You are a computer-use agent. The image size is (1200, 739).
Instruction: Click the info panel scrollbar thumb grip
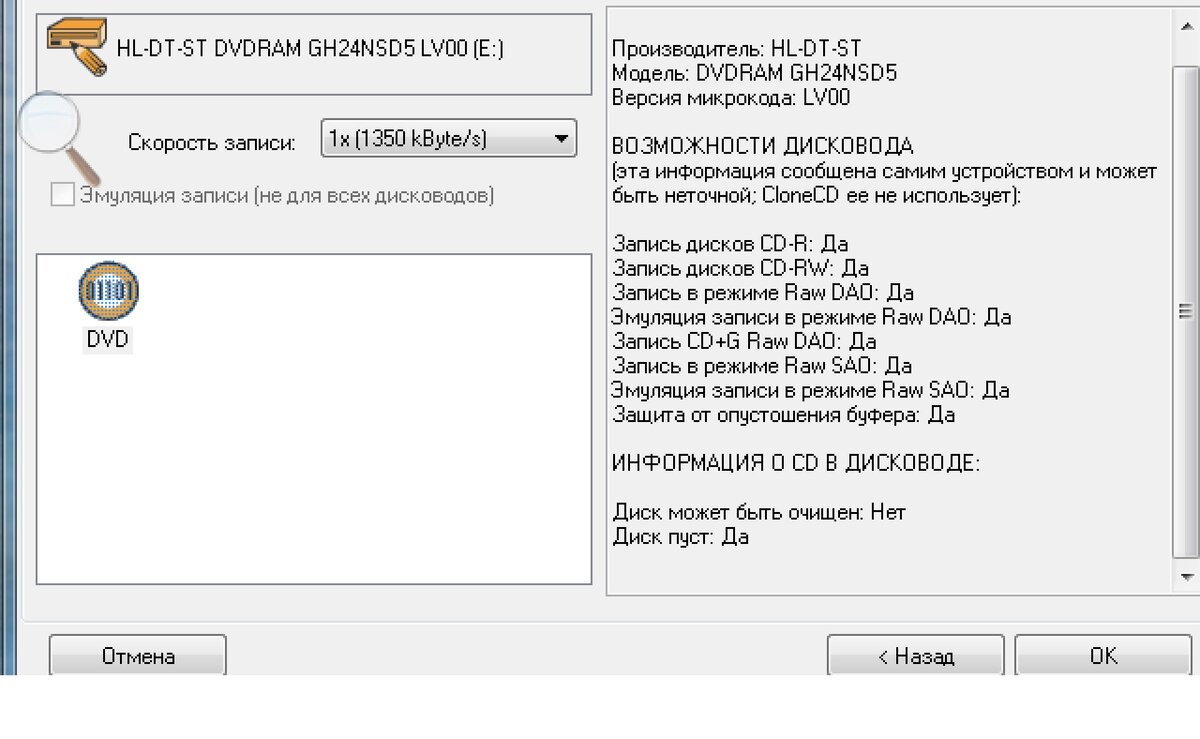[x=1186, y=311]
